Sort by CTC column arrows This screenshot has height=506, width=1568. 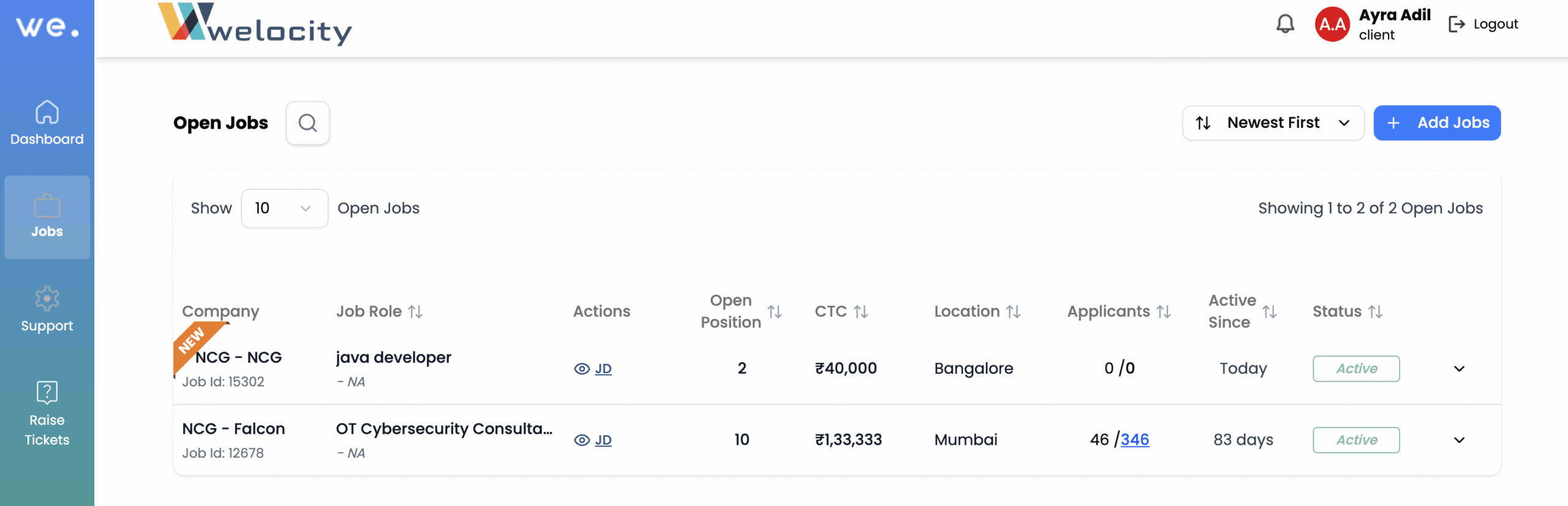861,312
